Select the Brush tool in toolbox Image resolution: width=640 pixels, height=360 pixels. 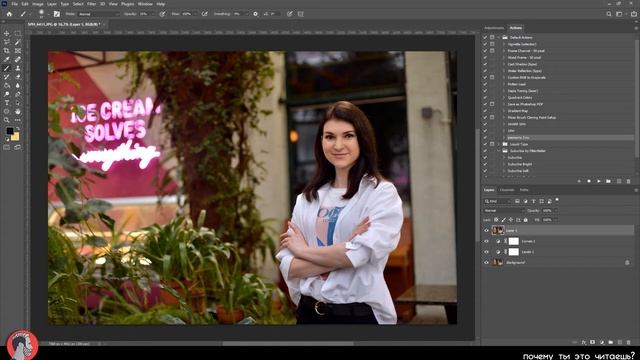7,68
